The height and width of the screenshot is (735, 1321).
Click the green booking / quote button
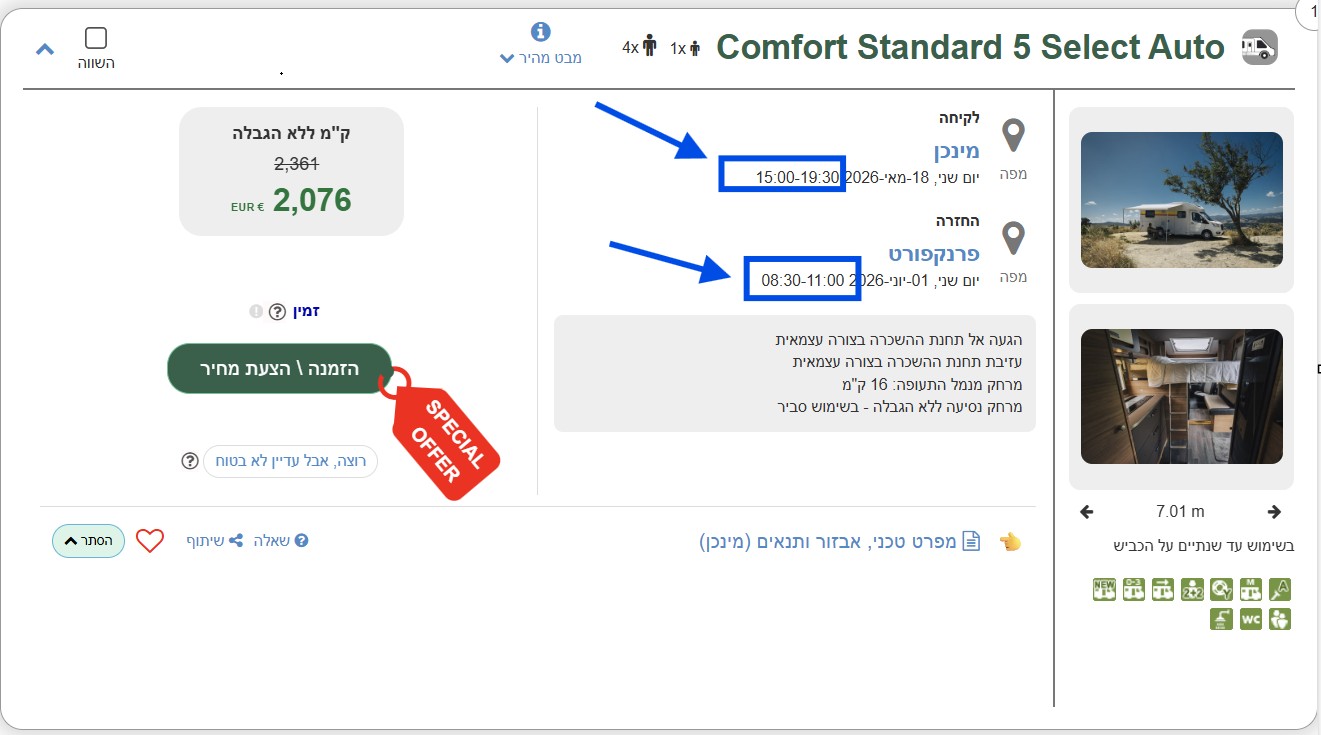coord(279,369)
